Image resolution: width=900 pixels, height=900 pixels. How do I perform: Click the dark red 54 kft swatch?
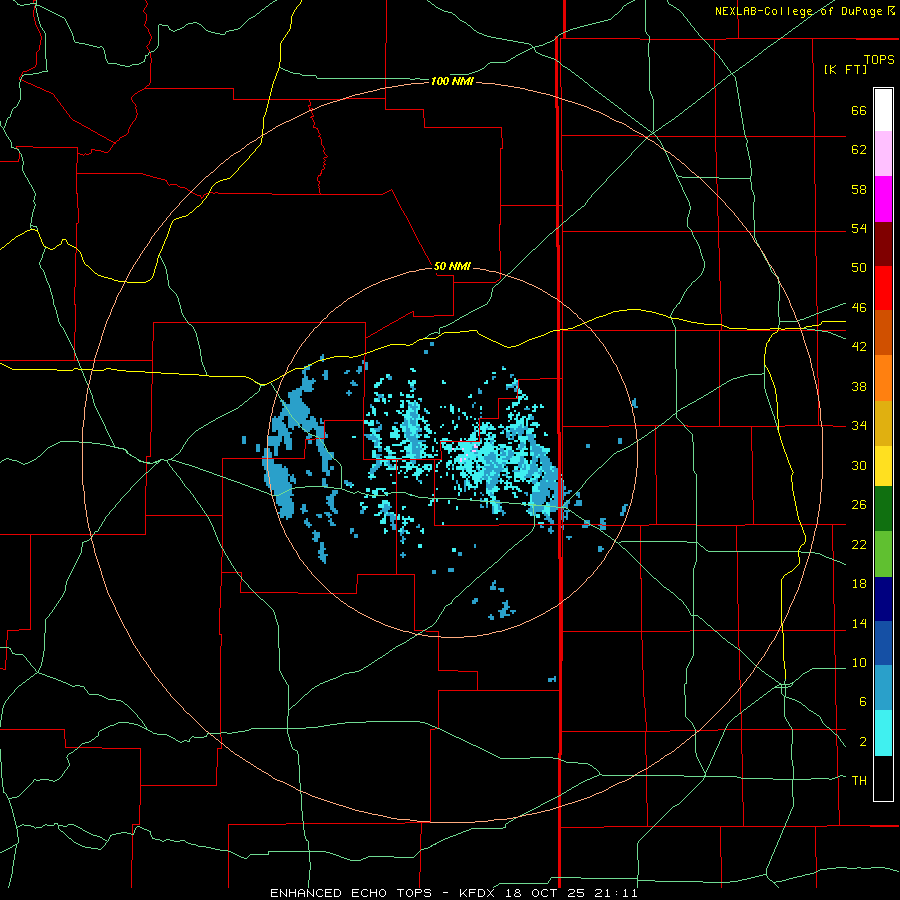coord(883,243)
